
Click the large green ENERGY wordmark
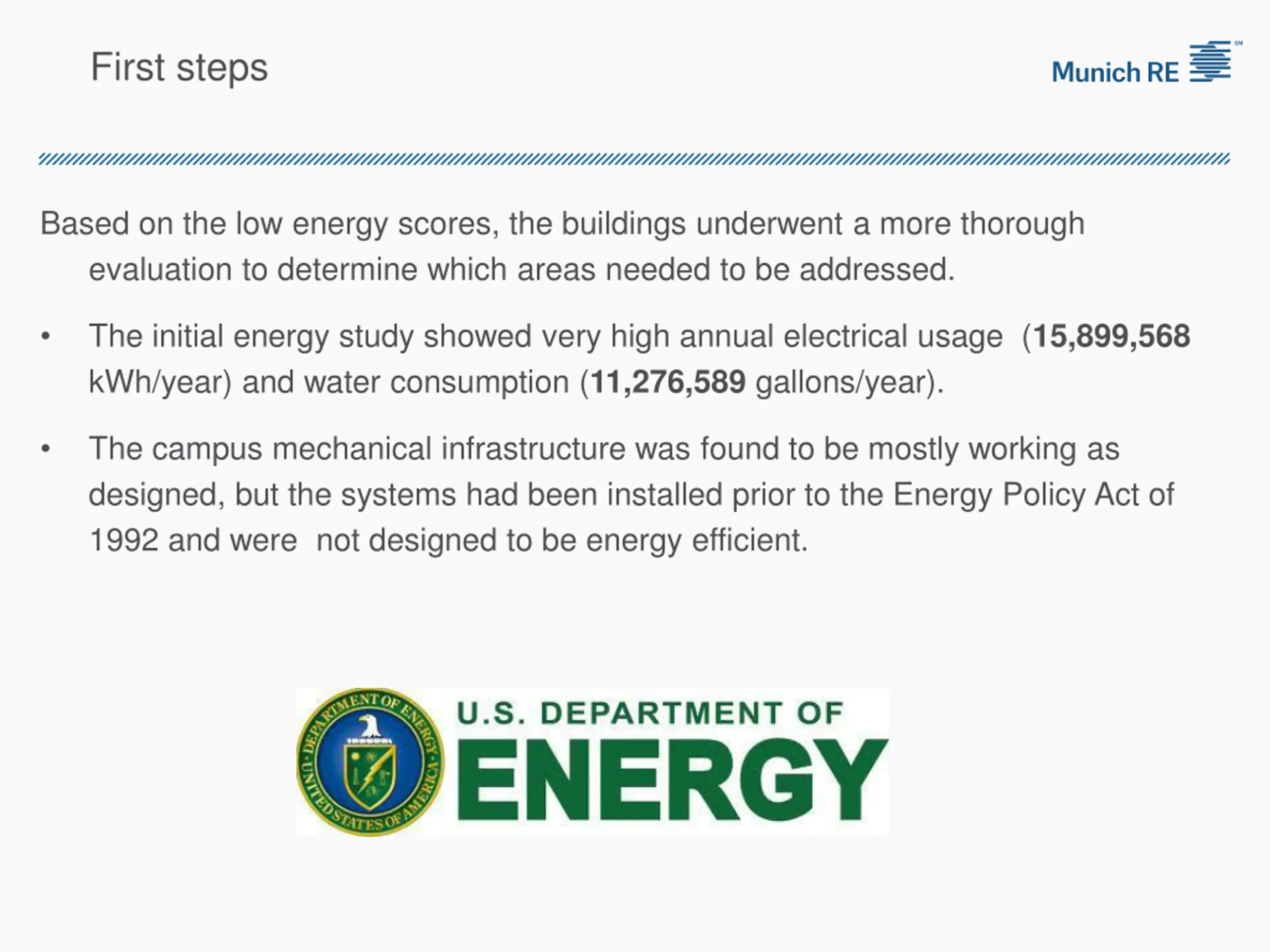(x=672, y=780)
